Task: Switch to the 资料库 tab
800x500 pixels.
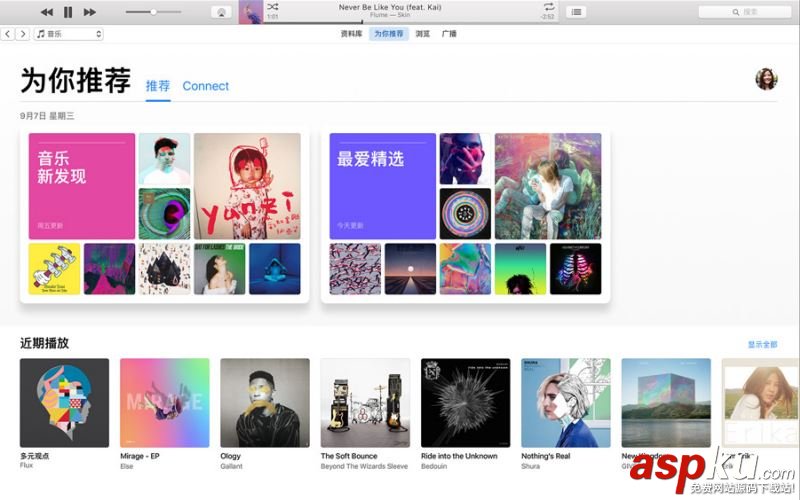Action: [x=352, y=34]
